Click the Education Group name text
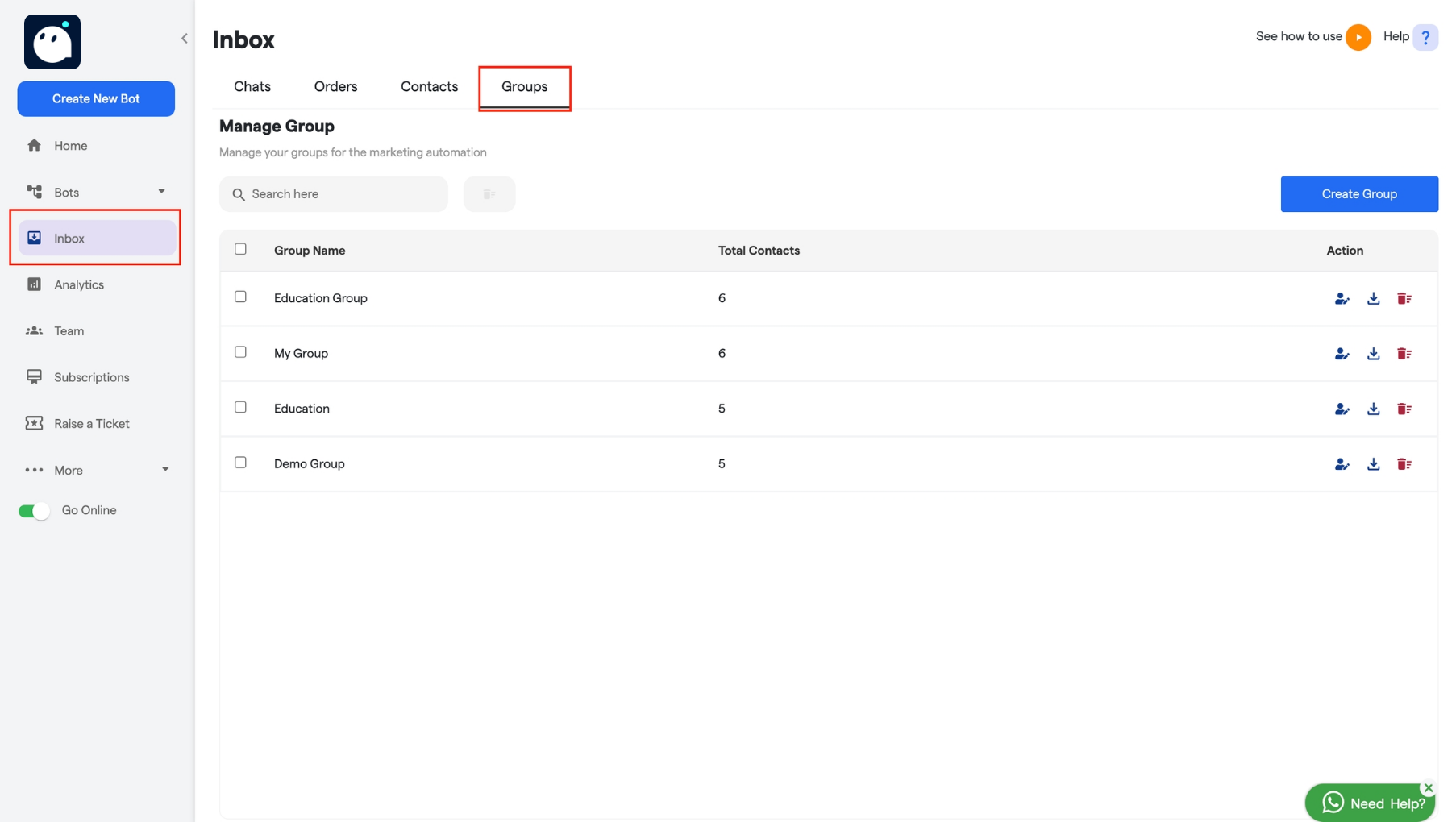The height and width of the screenshot is (822, 1456). 321,298
